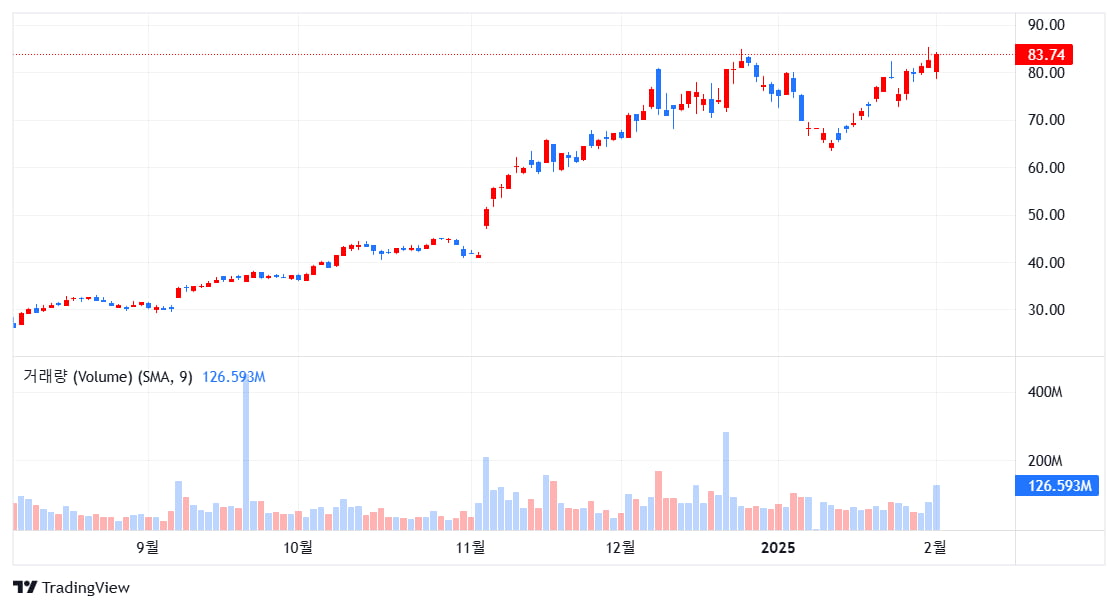Click the blue 126.593M volume axis label
1118x609 pixels.
[x=1057, y=486]
